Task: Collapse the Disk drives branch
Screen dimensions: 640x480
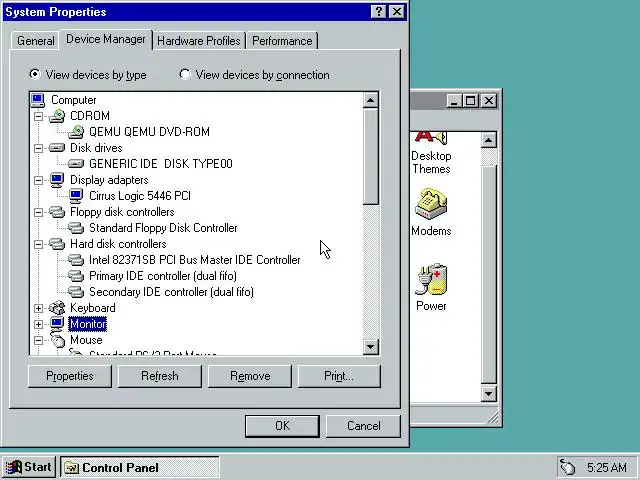Action: coord(38,148)
